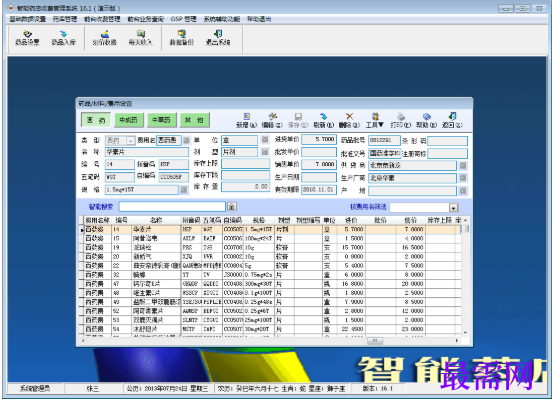The width and height of the screenshot is (552, 407).
Task: Click lookup button beside 生产厂商 field
Action: tap(463, 178)
